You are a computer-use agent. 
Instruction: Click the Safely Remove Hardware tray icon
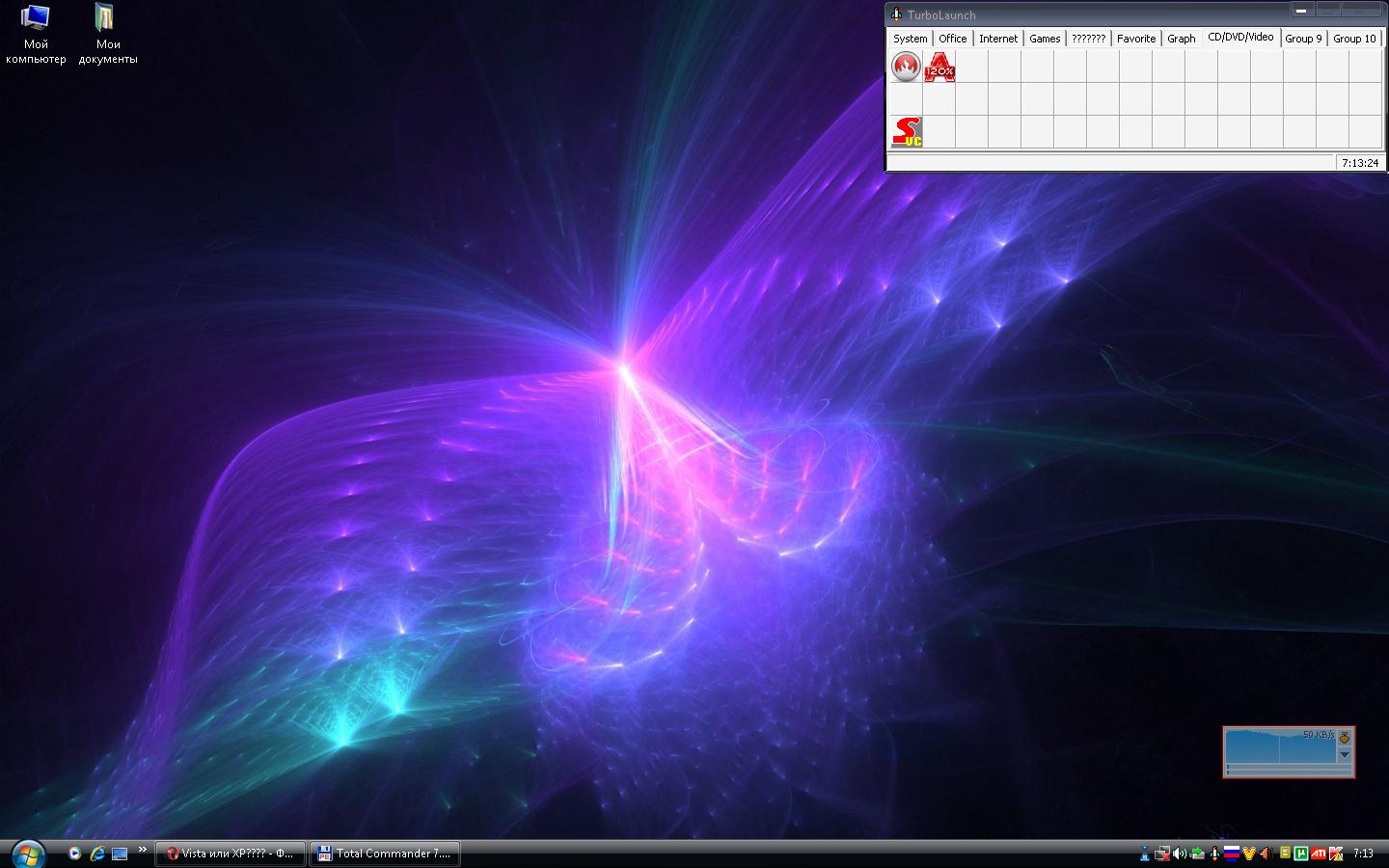click(1197, 854)
